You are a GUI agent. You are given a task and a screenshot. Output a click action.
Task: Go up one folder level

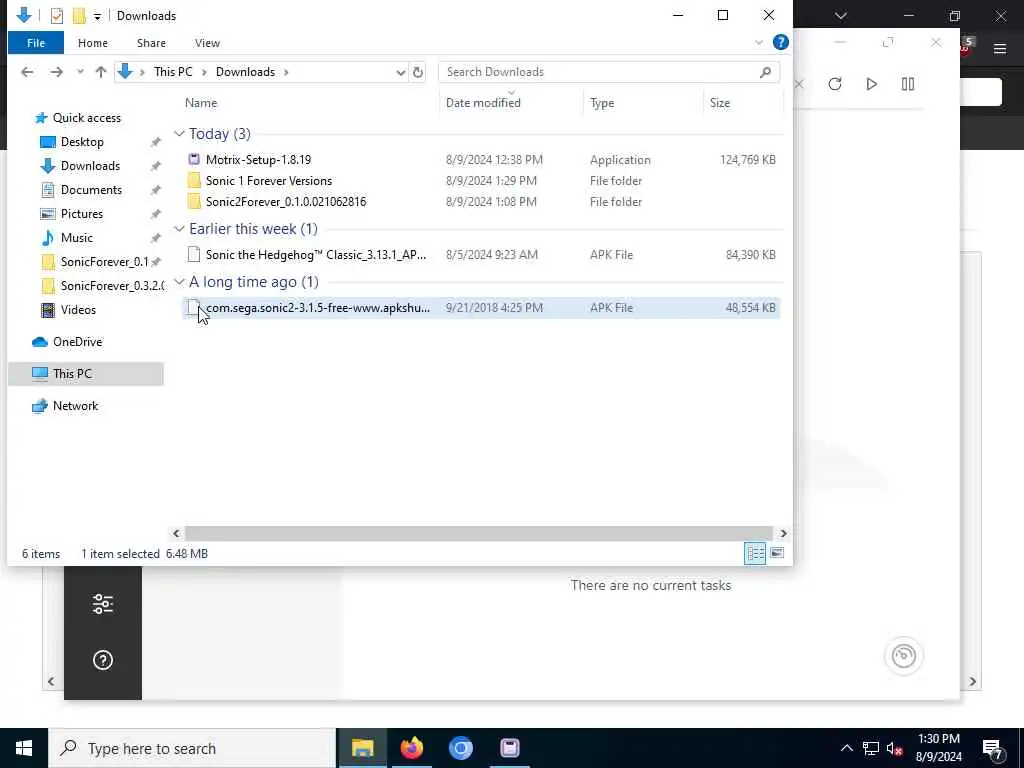[101, 72]
